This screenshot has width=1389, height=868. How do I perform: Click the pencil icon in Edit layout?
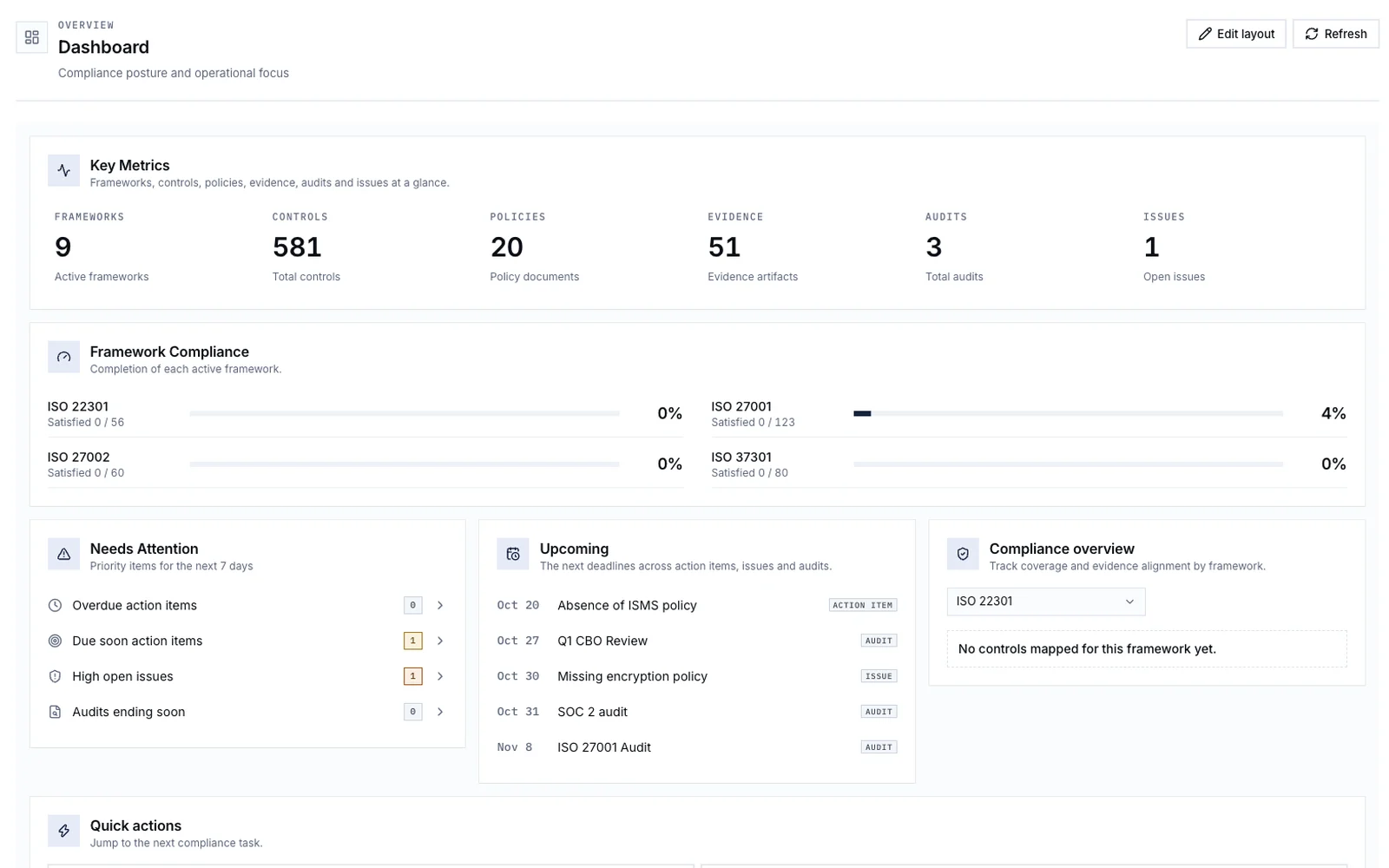(x=1205, y=34)
